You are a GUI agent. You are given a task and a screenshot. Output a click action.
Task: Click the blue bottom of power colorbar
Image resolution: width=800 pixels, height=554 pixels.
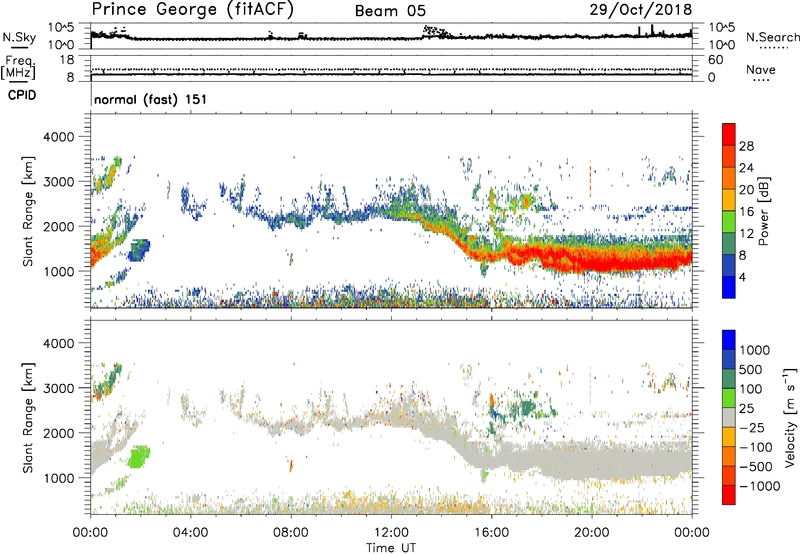729,287
